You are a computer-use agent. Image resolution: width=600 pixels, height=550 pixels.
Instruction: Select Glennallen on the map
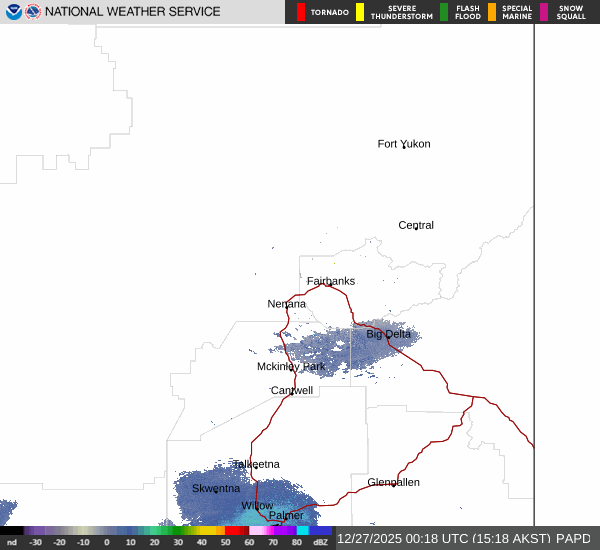click(x=393, y=482)
